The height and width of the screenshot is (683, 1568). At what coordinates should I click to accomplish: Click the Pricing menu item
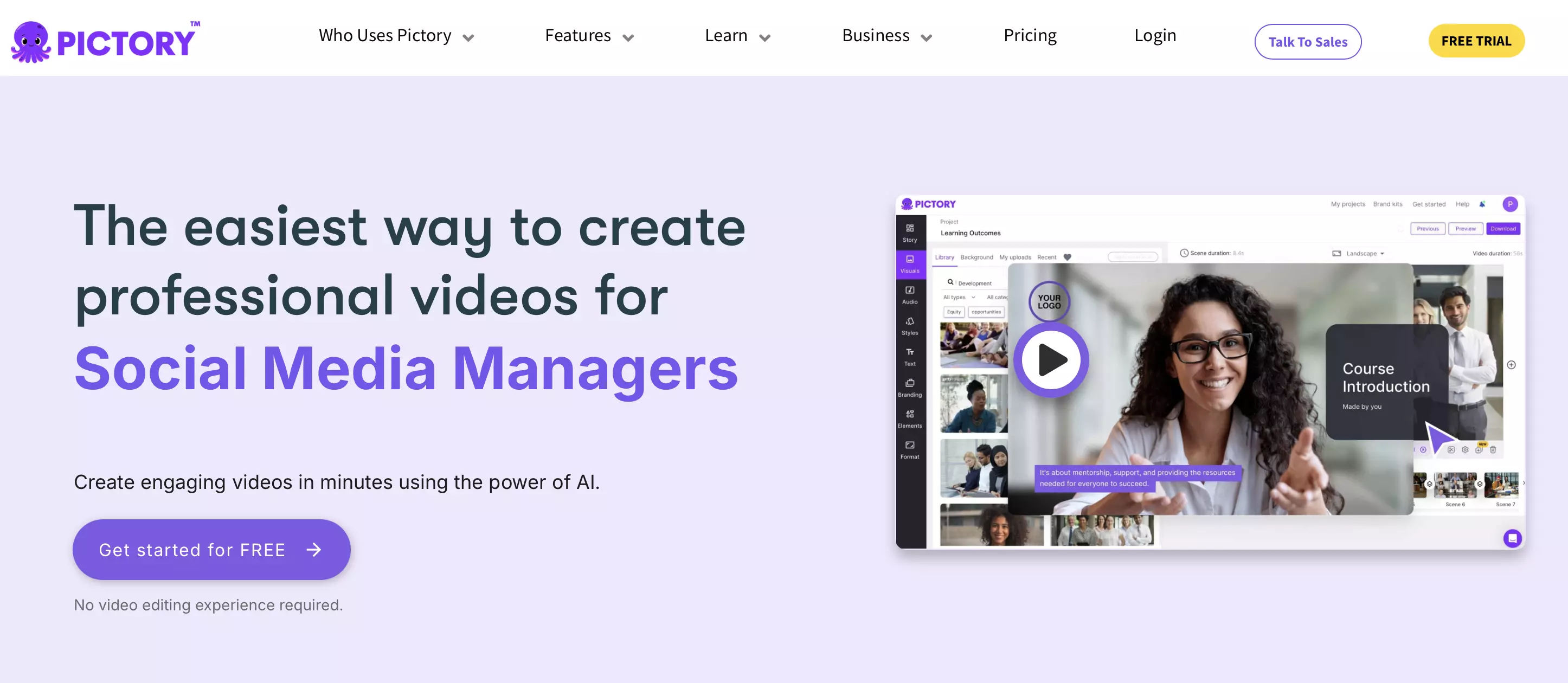click(x=1030, y=34)
